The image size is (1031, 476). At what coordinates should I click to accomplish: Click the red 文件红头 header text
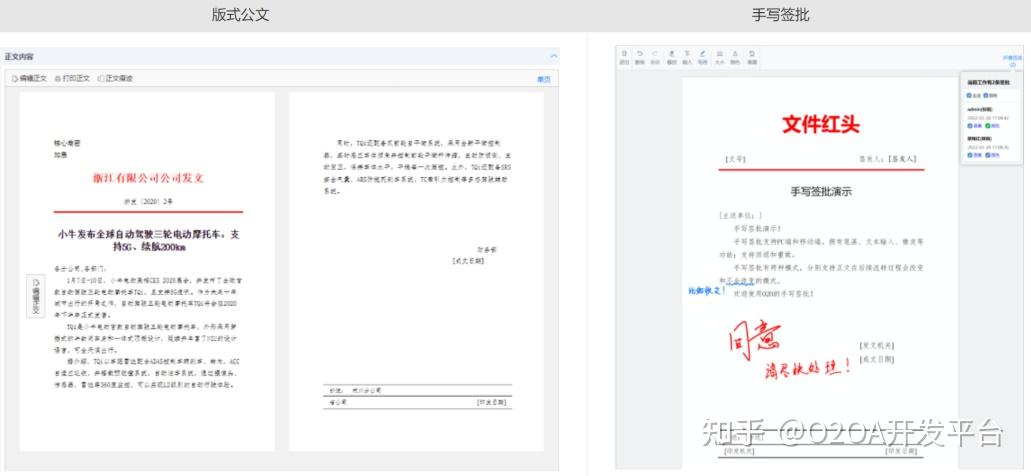coord(821,124)
